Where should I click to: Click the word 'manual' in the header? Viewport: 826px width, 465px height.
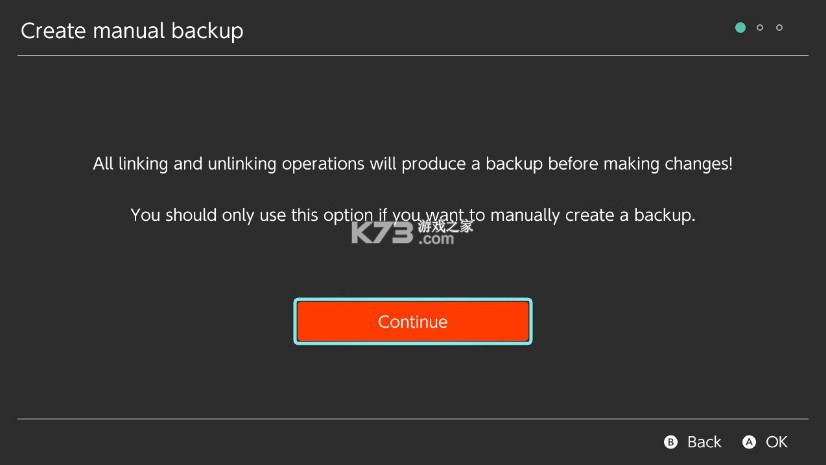coord(130,31)
